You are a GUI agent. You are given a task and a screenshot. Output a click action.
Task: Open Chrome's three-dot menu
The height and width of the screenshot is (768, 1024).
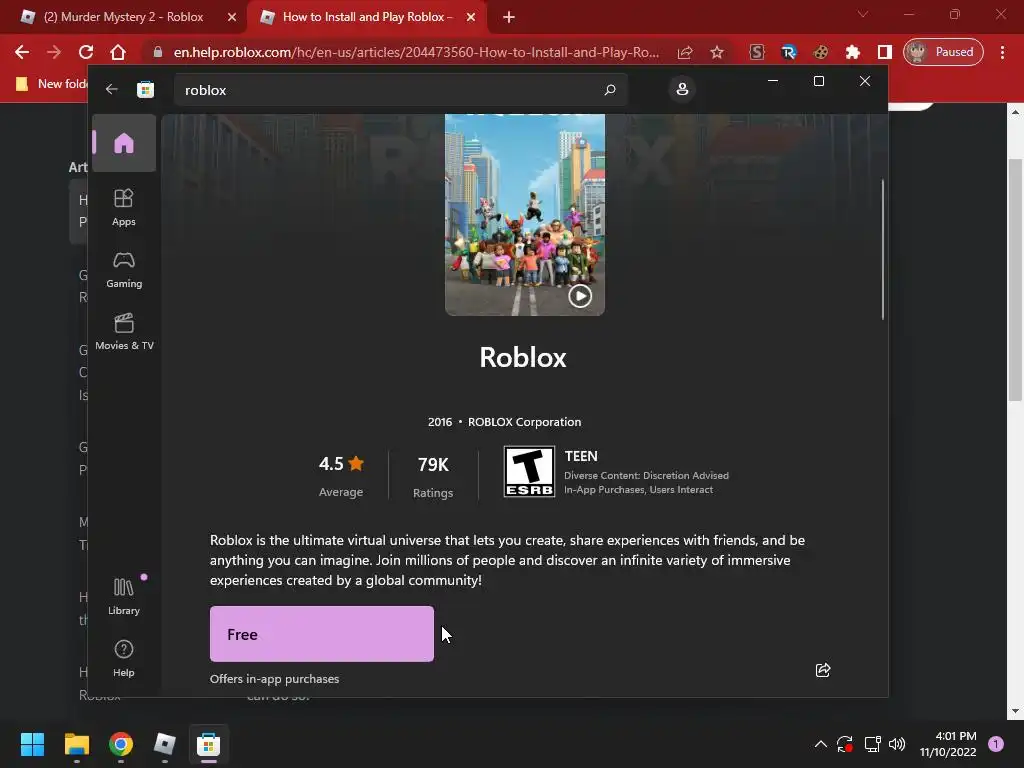click(x=1002, y=52)
